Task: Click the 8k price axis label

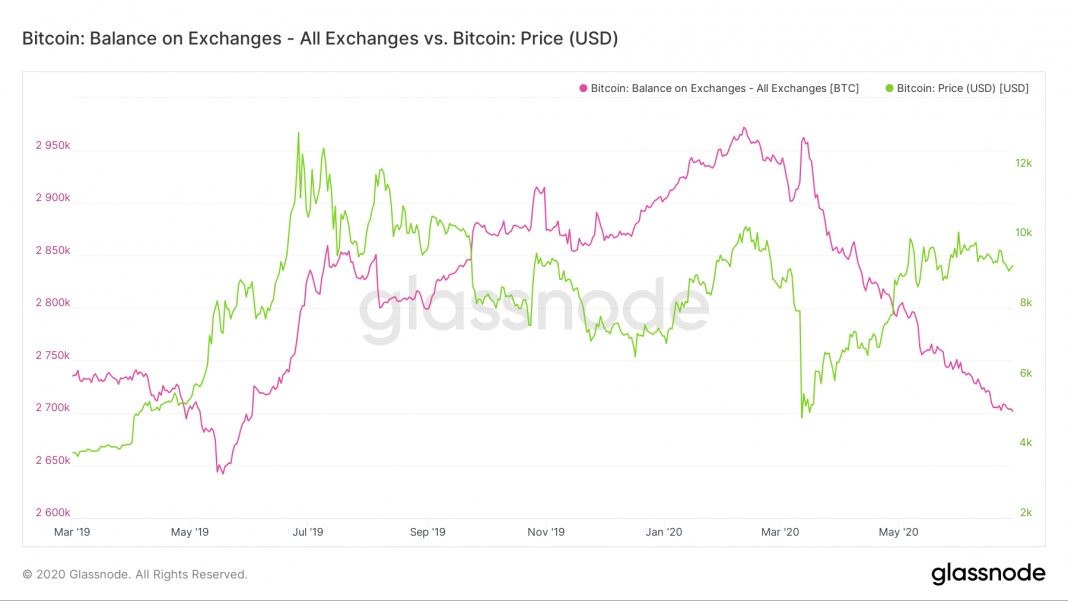Action: coord(1025,302)
